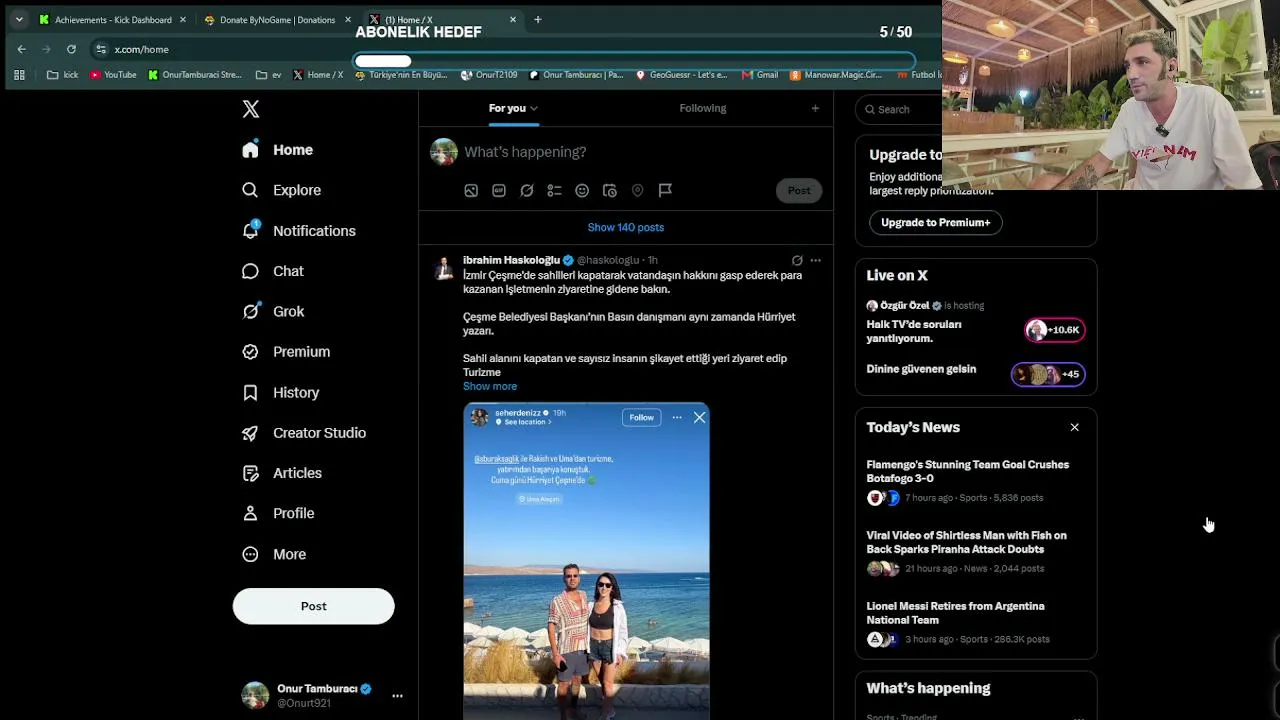The image size is (1280, 720).
Task: Reload the current page
Action: (x=71, y=49)
